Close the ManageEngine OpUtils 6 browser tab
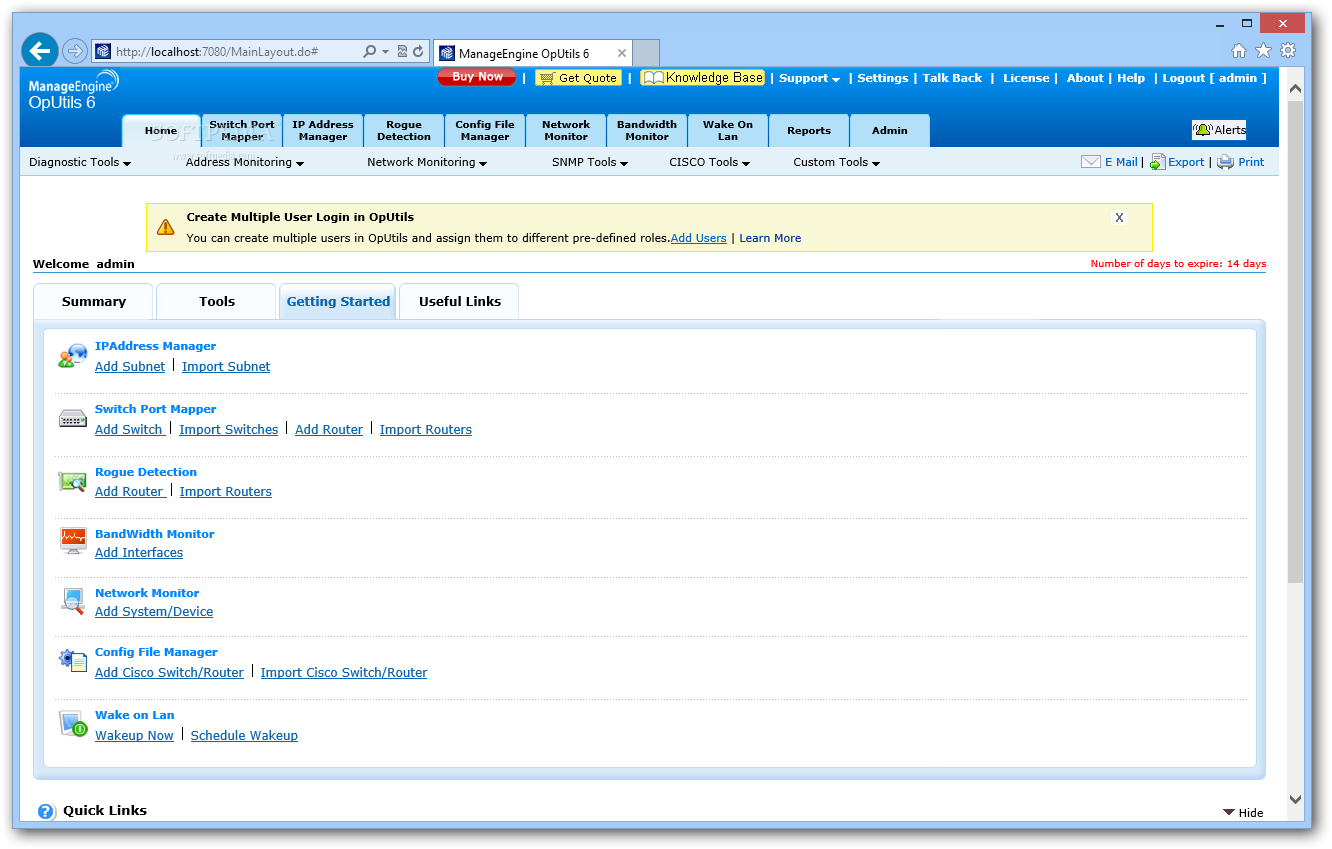This screenshot has width=1332, height=849. (x=622, y=53)
